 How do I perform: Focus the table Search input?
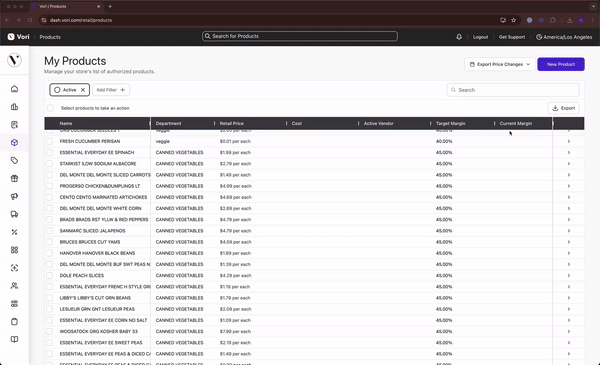[513, 90]
